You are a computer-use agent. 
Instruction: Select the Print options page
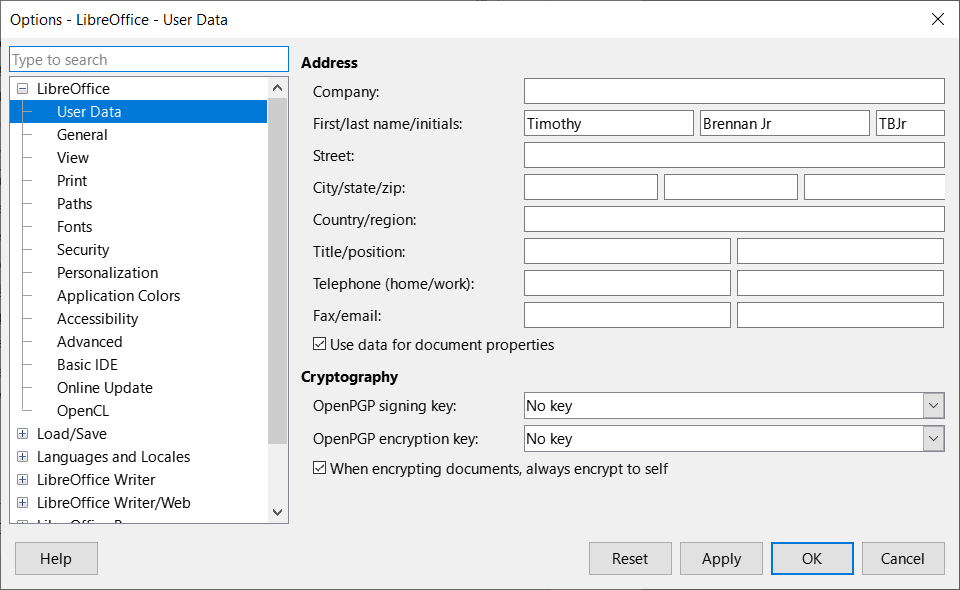[71, 180]
